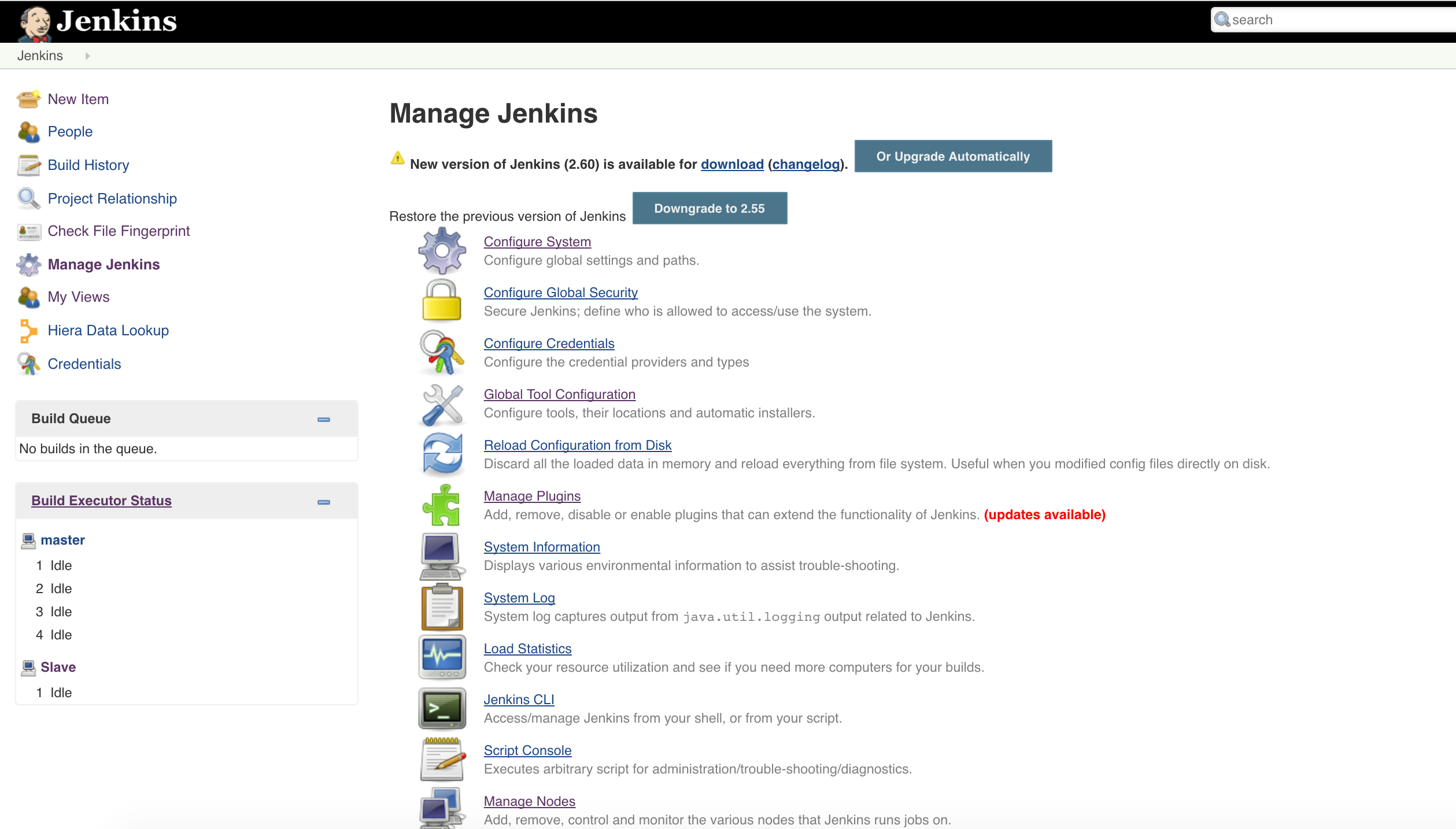This screenshot has height=829, width=1456.
Task: Click the Reload Configuration refresh arrows icon
Action: (442, 454)
